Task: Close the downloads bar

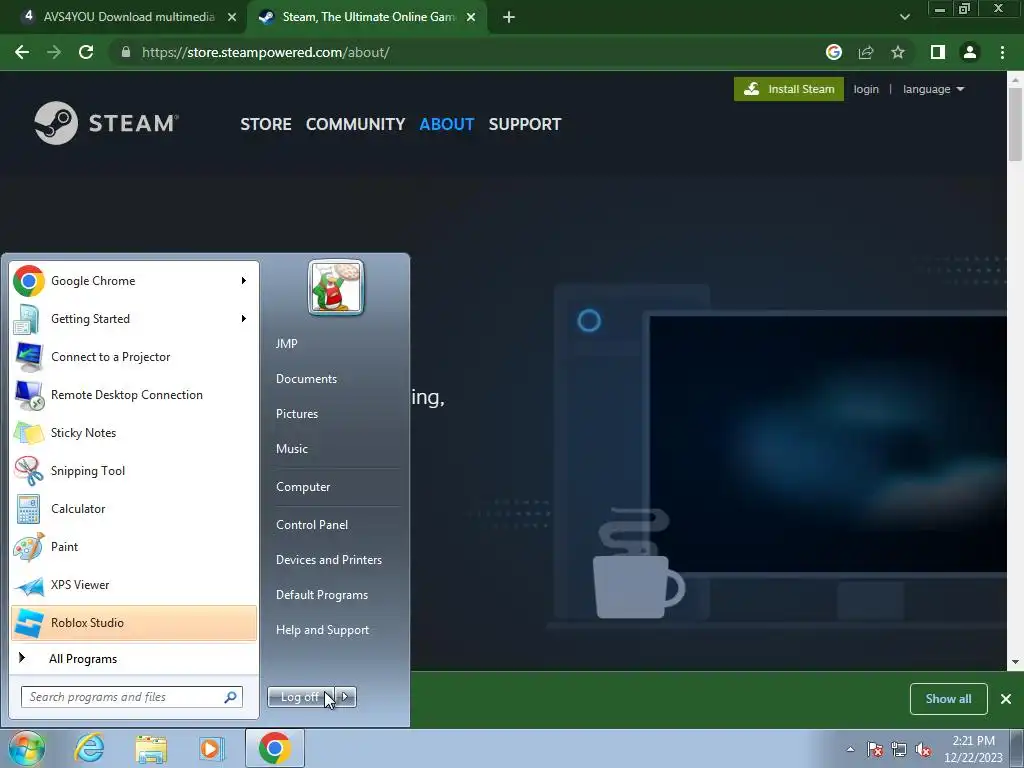Action: coord(1006,699)
